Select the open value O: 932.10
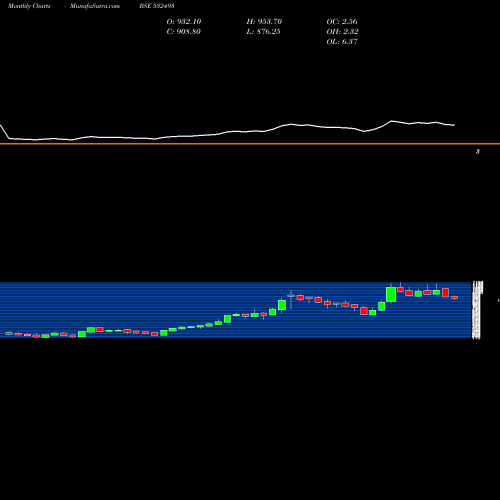 [184, 21]
